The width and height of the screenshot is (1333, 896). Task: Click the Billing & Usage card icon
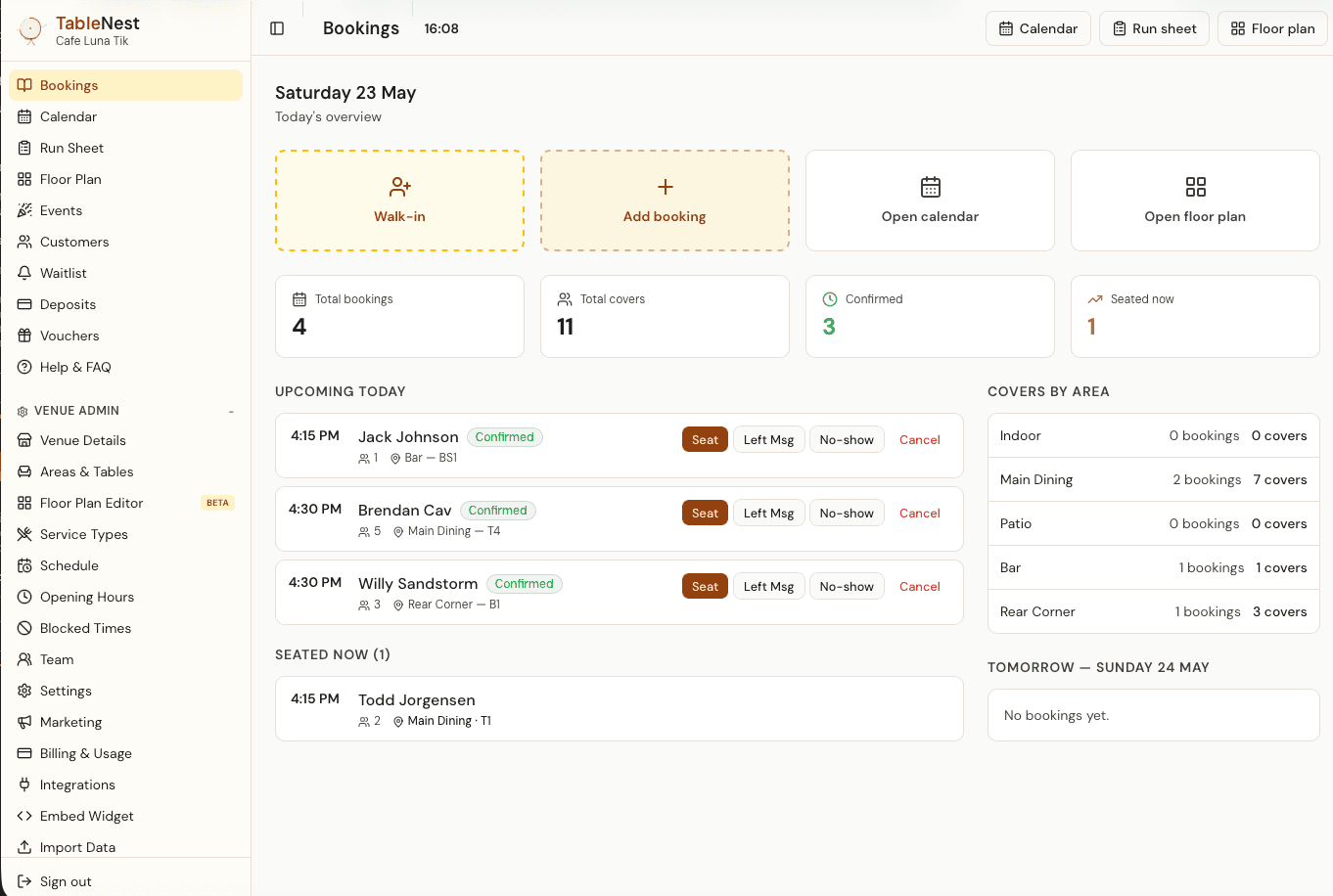coord(24,753)
